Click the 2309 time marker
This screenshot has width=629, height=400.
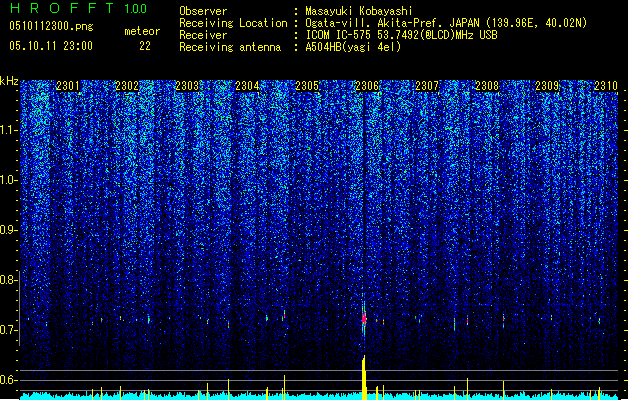[x=547, y=85]
